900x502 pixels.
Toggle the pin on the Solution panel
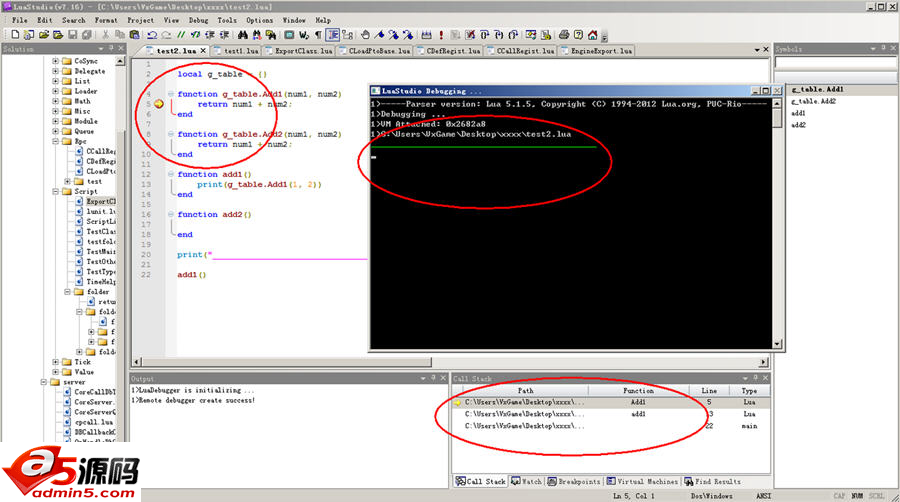point(110,49)
